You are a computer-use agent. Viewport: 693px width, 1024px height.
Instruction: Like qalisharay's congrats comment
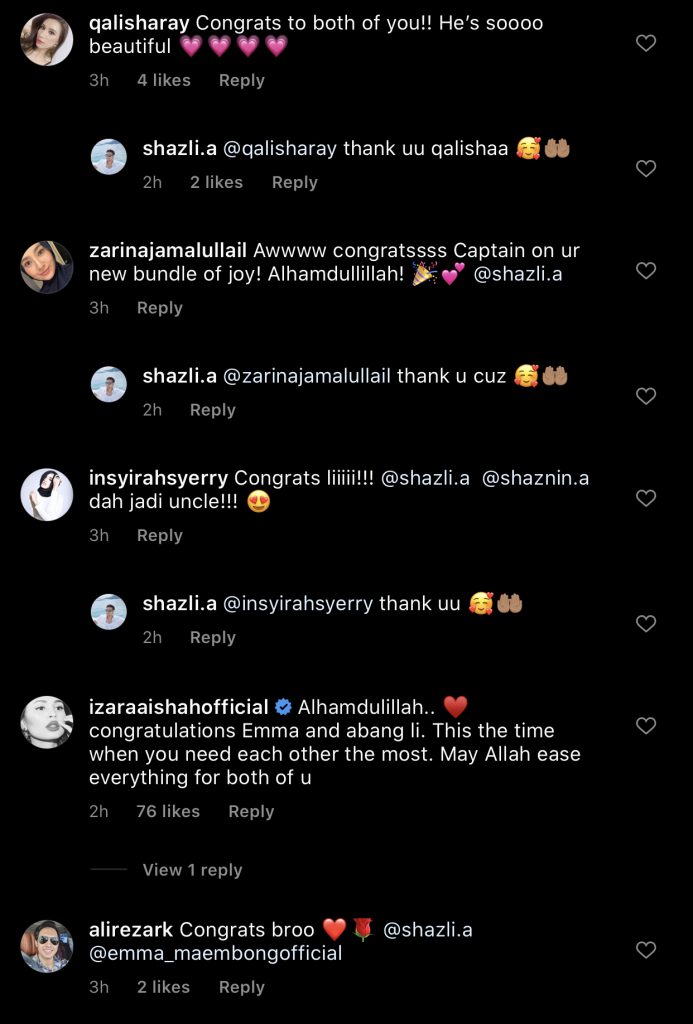pyautogui.click(x=646, y=43)
